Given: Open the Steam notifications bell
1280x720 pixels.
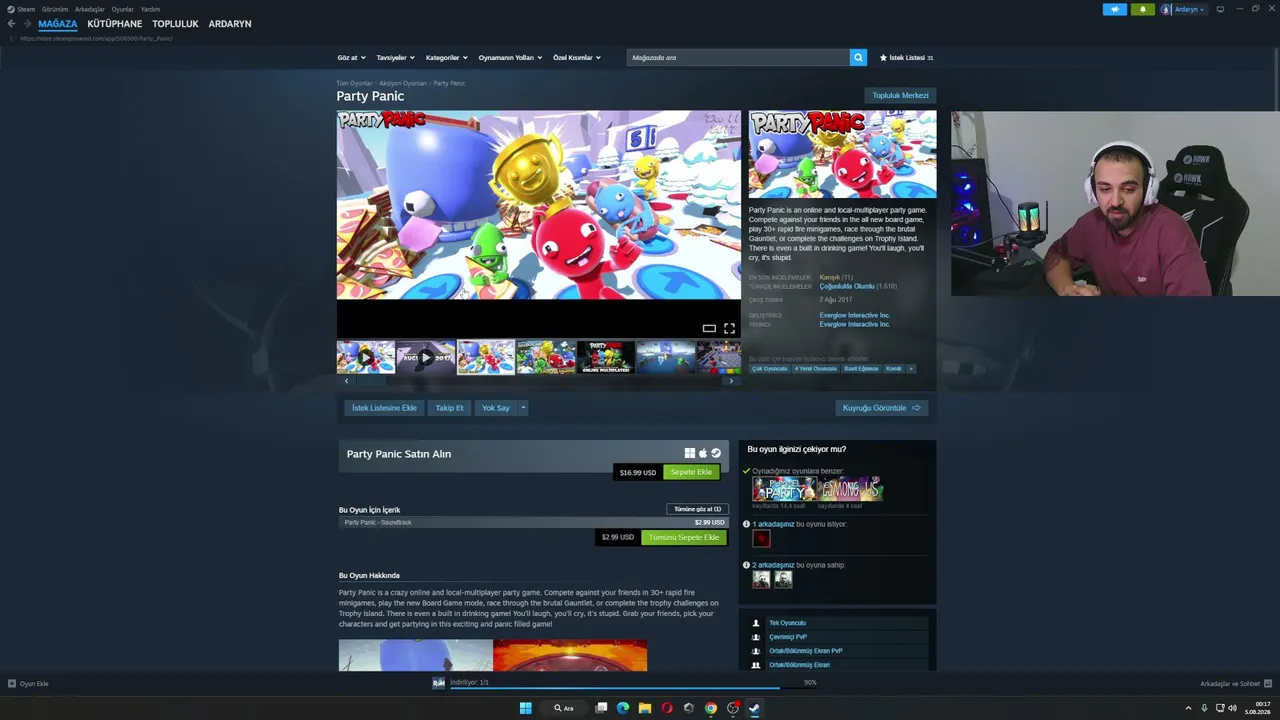Looking at the screenshot, I should click(x=1143, y=9).
